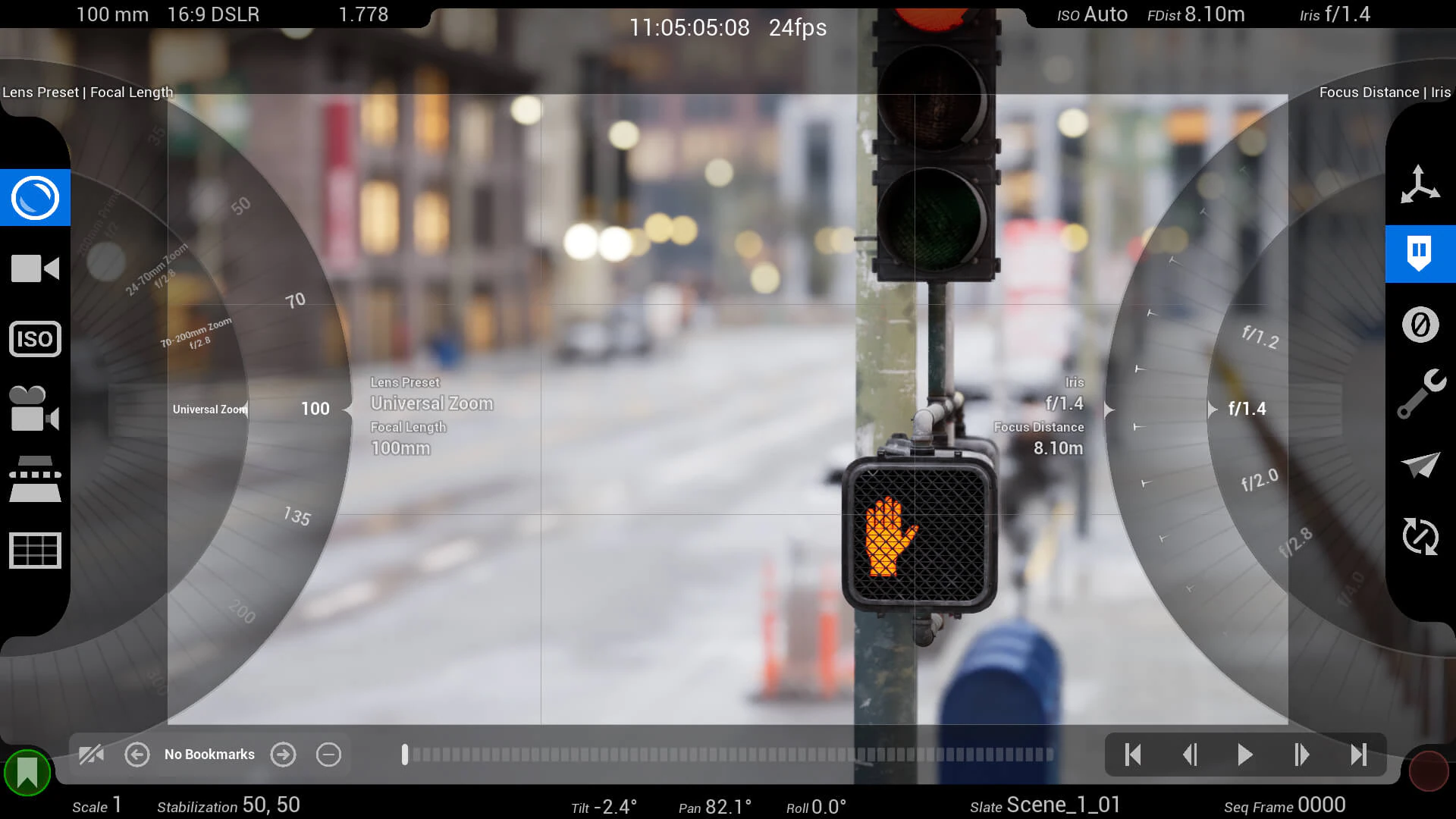Open the ISO settings panel
The width and height of the screenshot is (1456, 819).
33,339
